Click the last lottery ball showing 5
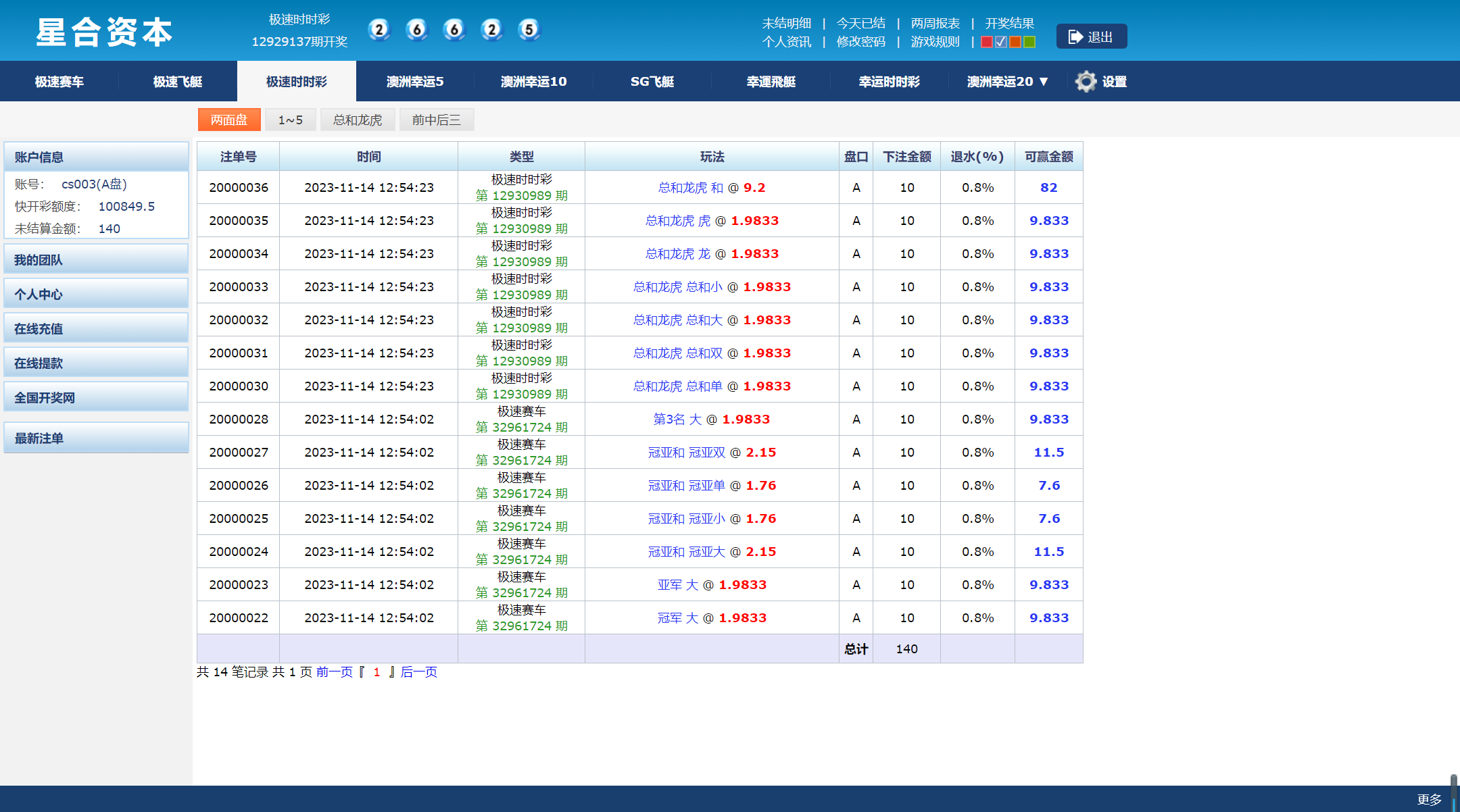Screen dimensions: 1460x812 (x=529, y=30)
